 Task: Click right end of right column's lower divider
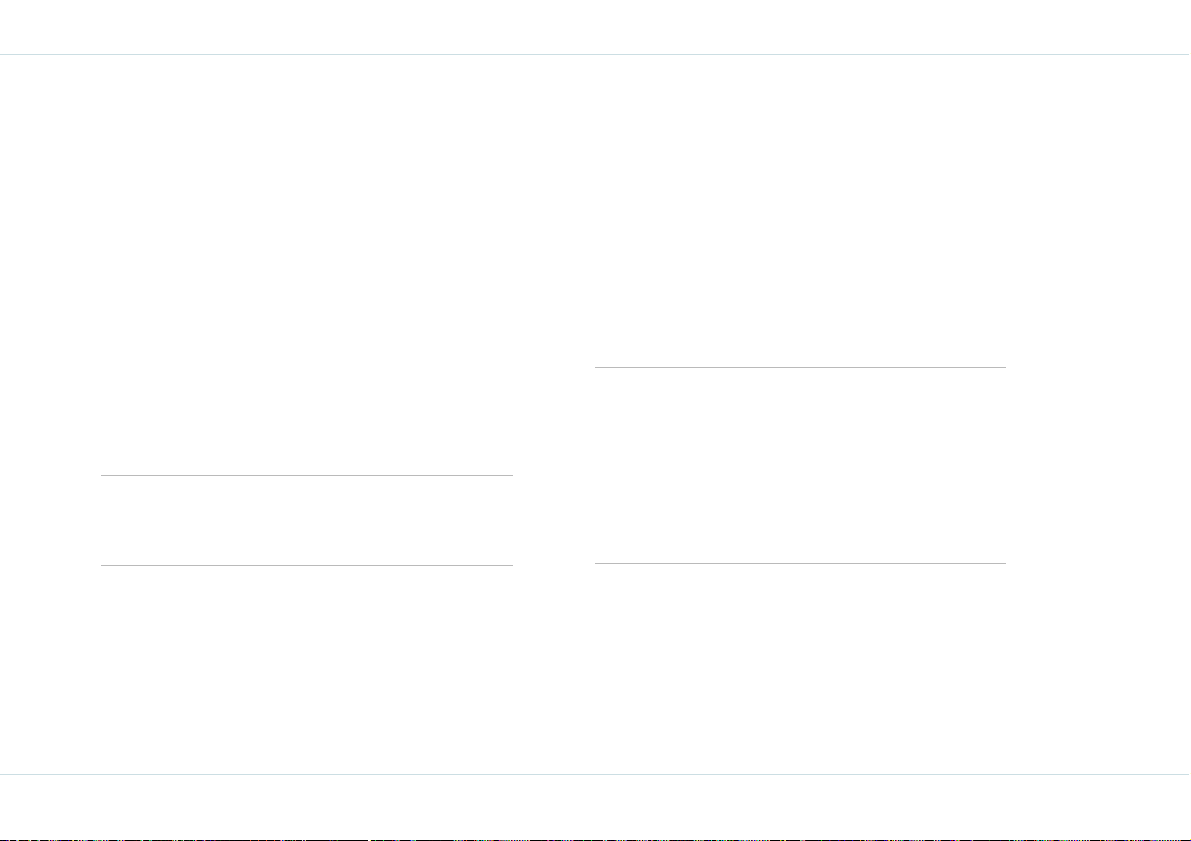pos(1005,564)
